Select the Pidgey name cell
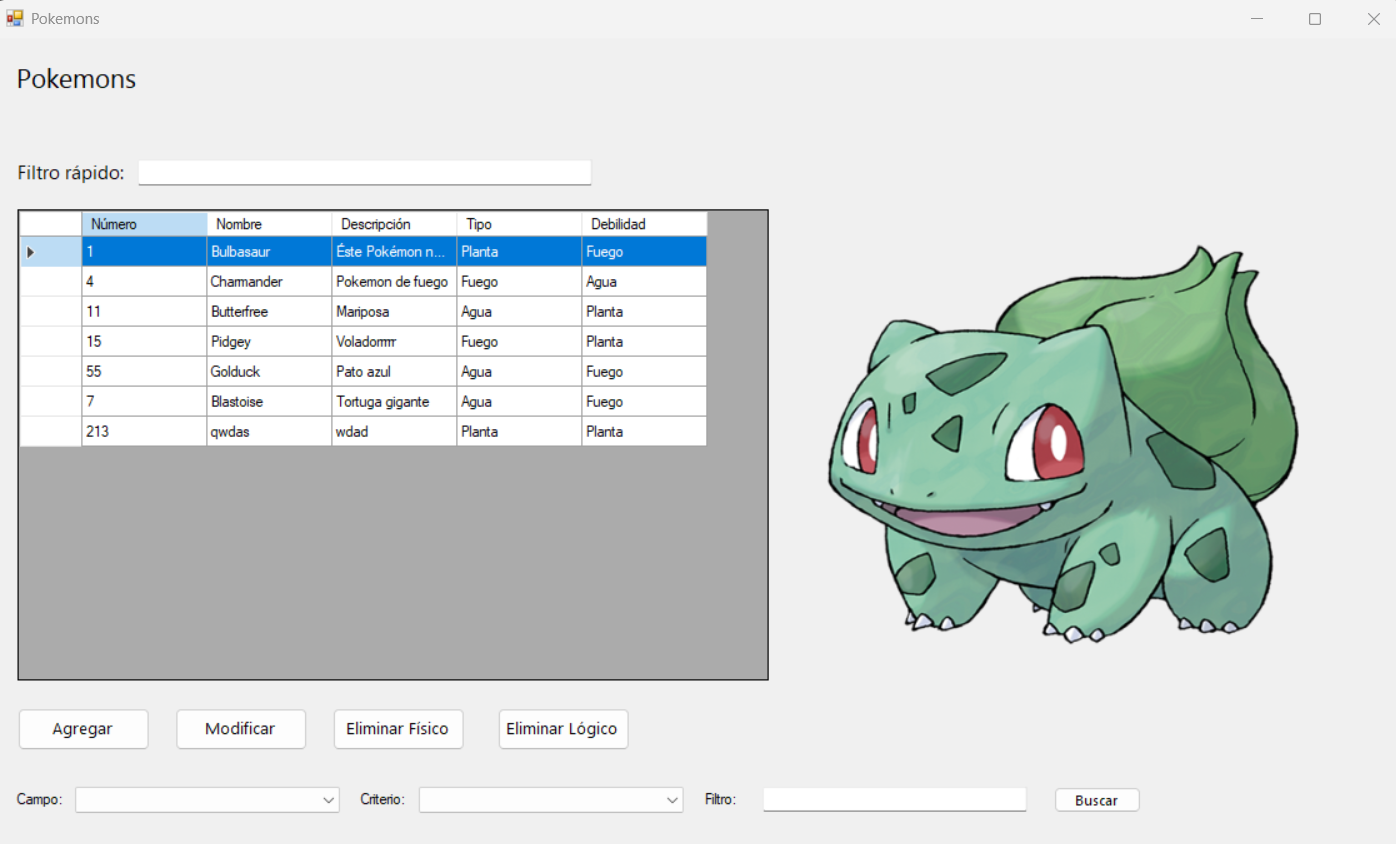1396x844 pixels. click(269, 342)
